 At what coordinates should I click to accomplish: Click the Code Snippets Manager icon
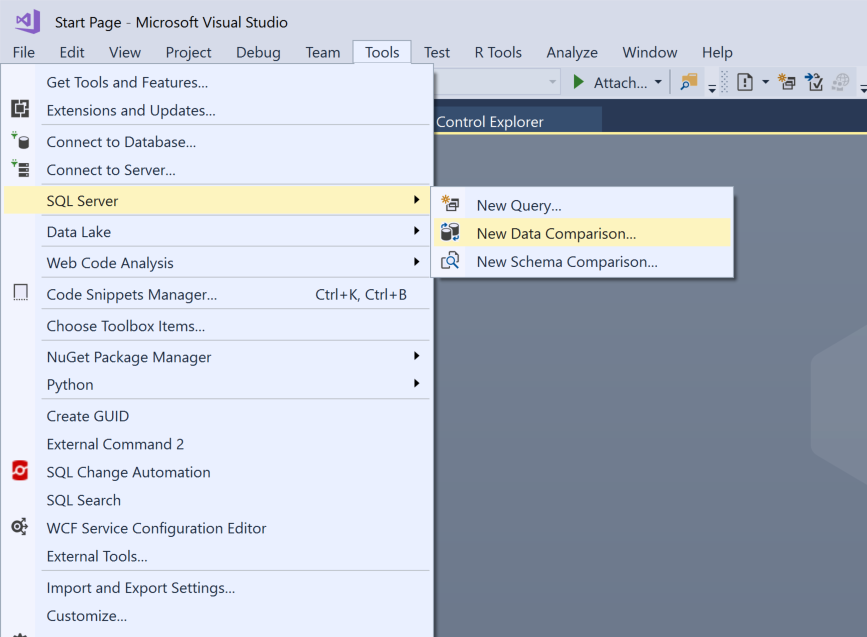[20, 293]
